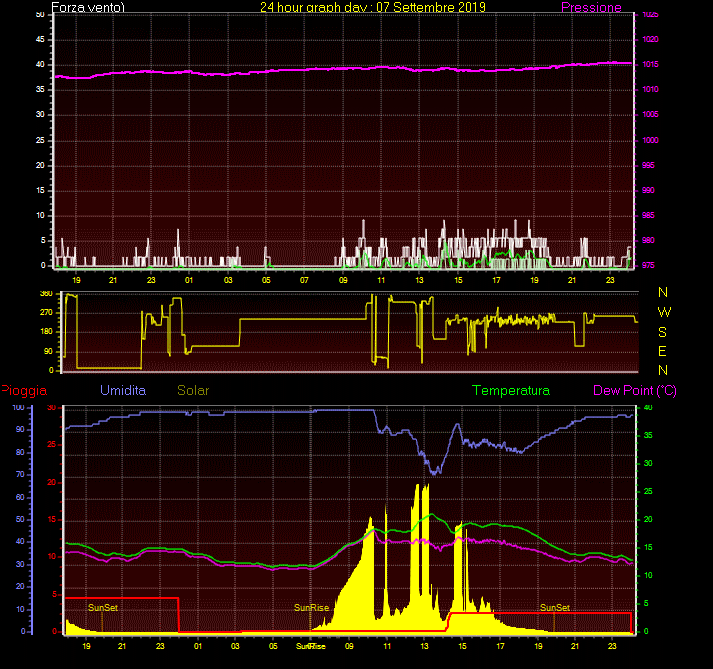Click the '180' wind direction axis value
The width and height of the screenshot is (713, 669).
pyautogui.click(x=46, y=332)
